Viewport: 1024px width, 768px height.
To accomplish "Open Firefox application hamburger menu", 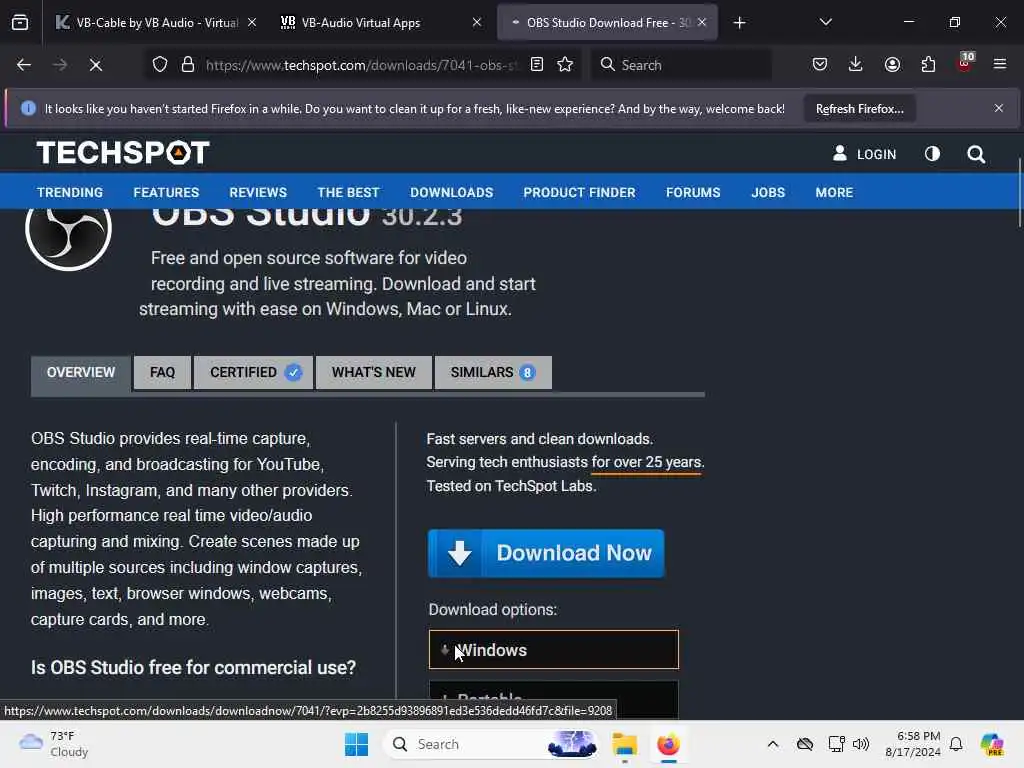I will tap(1000, 64).
